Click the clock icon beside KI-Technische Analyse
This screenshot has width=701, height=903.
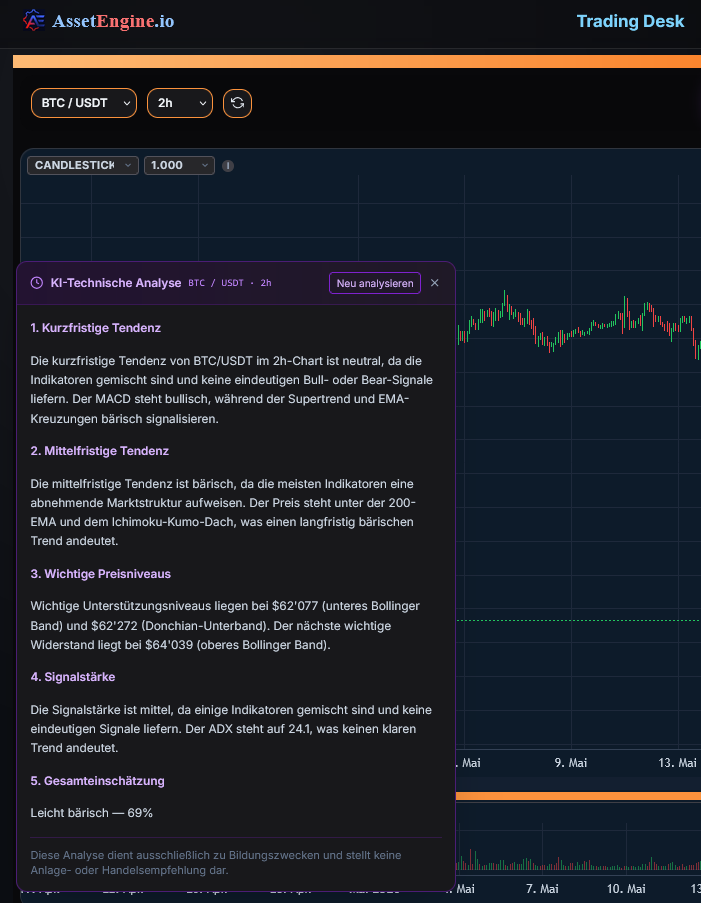point(37,283)
